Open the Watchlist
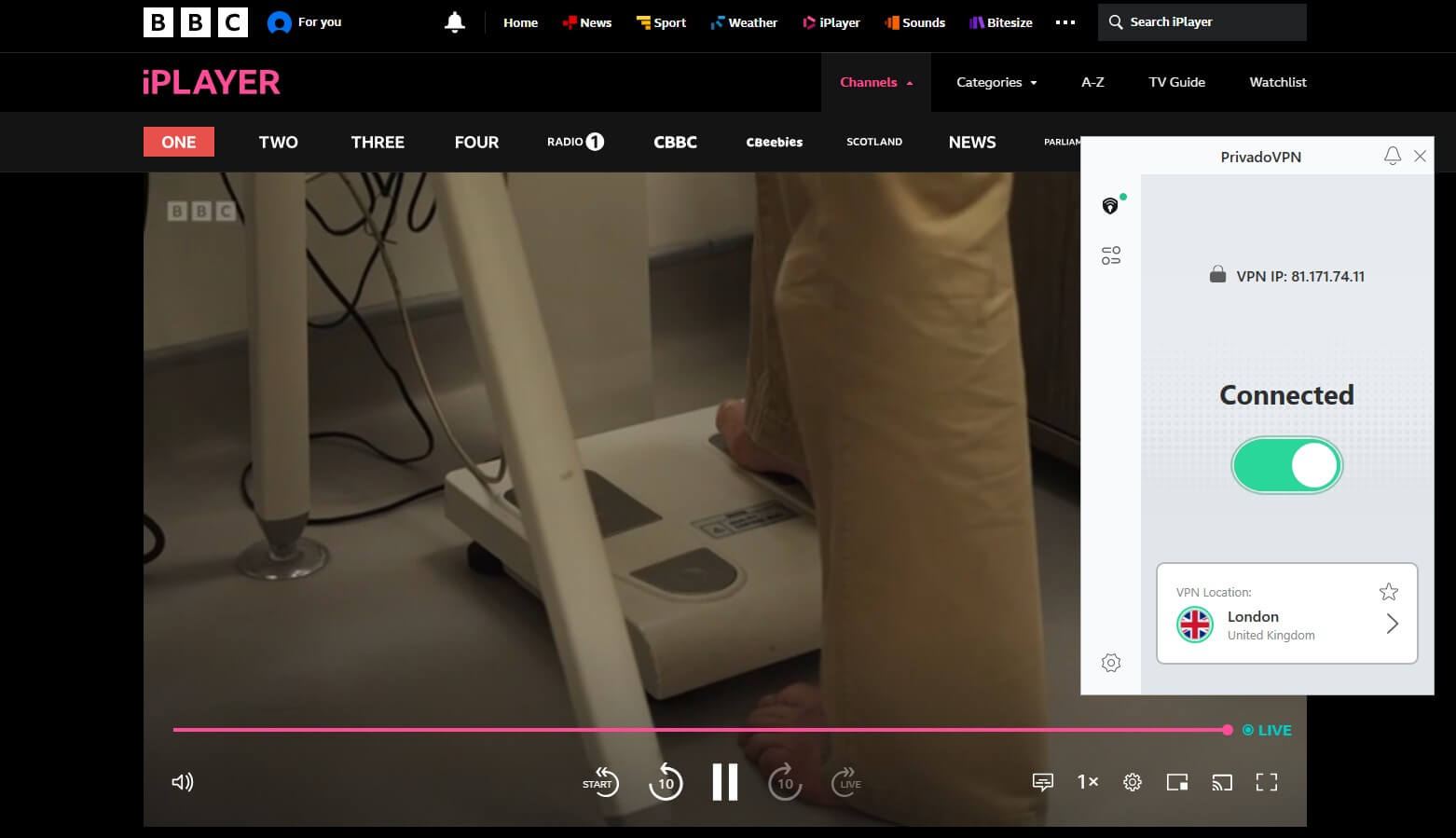The image size is (1456, 838). [1278, 82]
